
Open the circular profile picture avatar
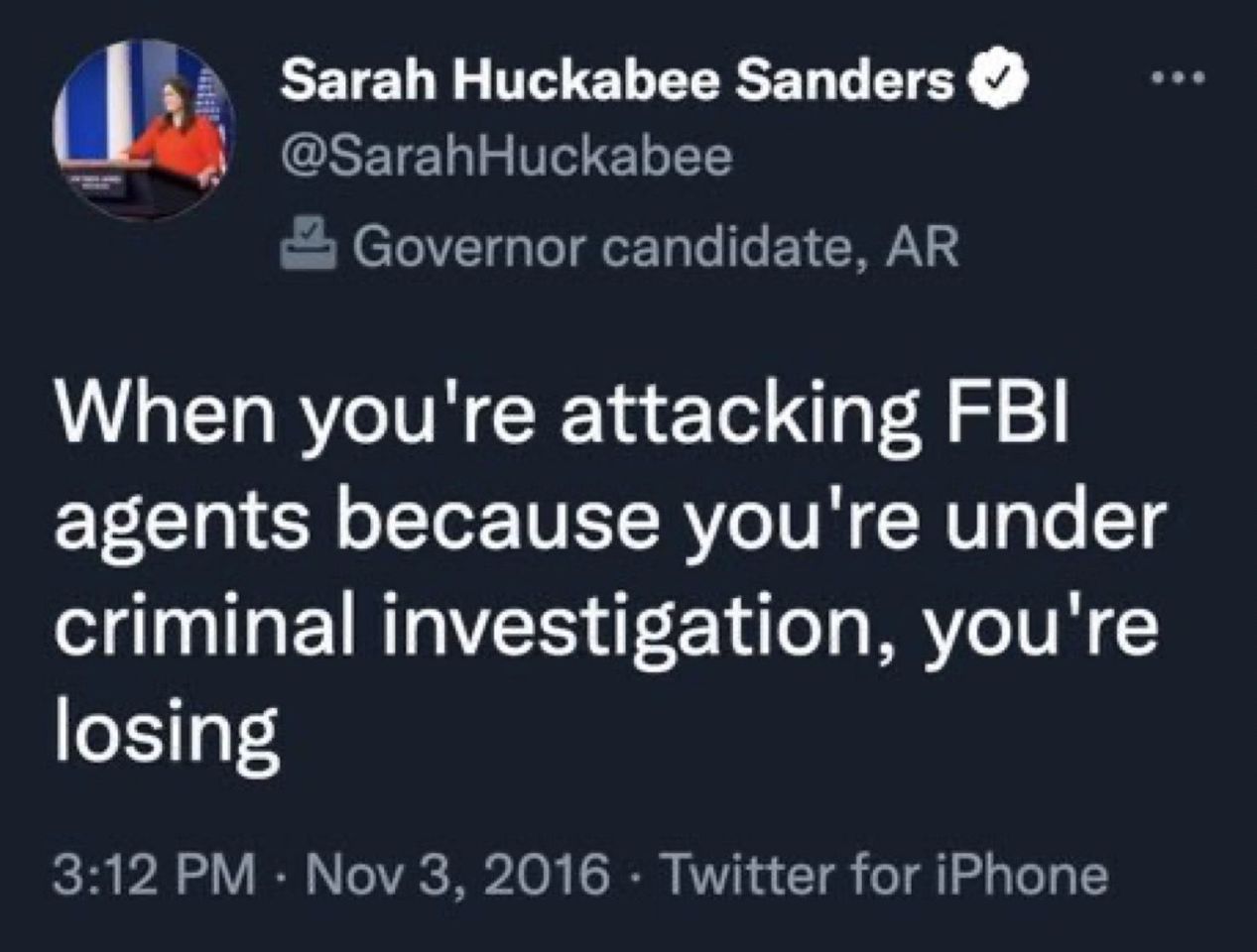click(x=143, y=132)
